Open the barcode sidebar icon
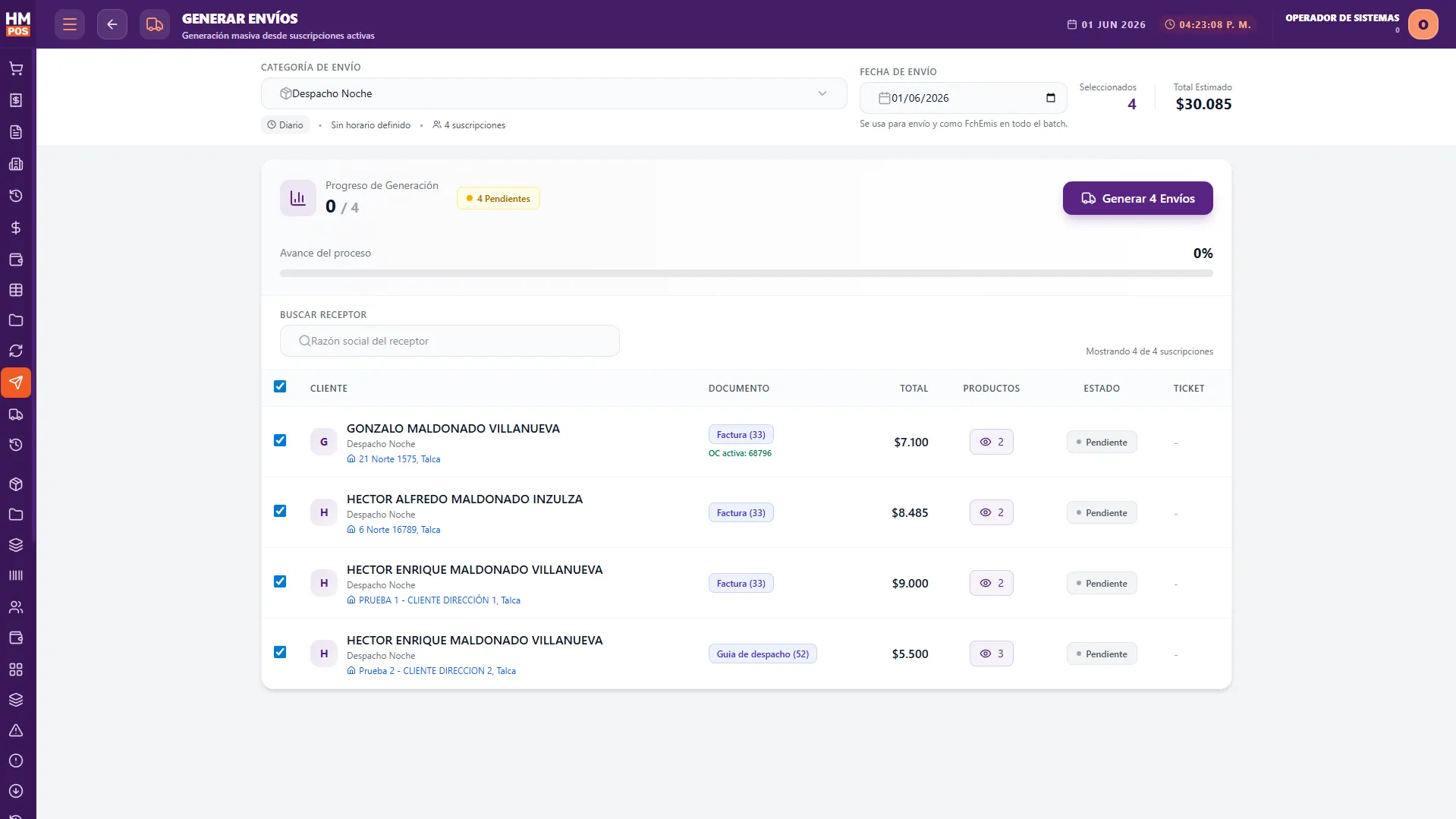Viewport: 1456px width, 819px height. [x=16, y=575]
